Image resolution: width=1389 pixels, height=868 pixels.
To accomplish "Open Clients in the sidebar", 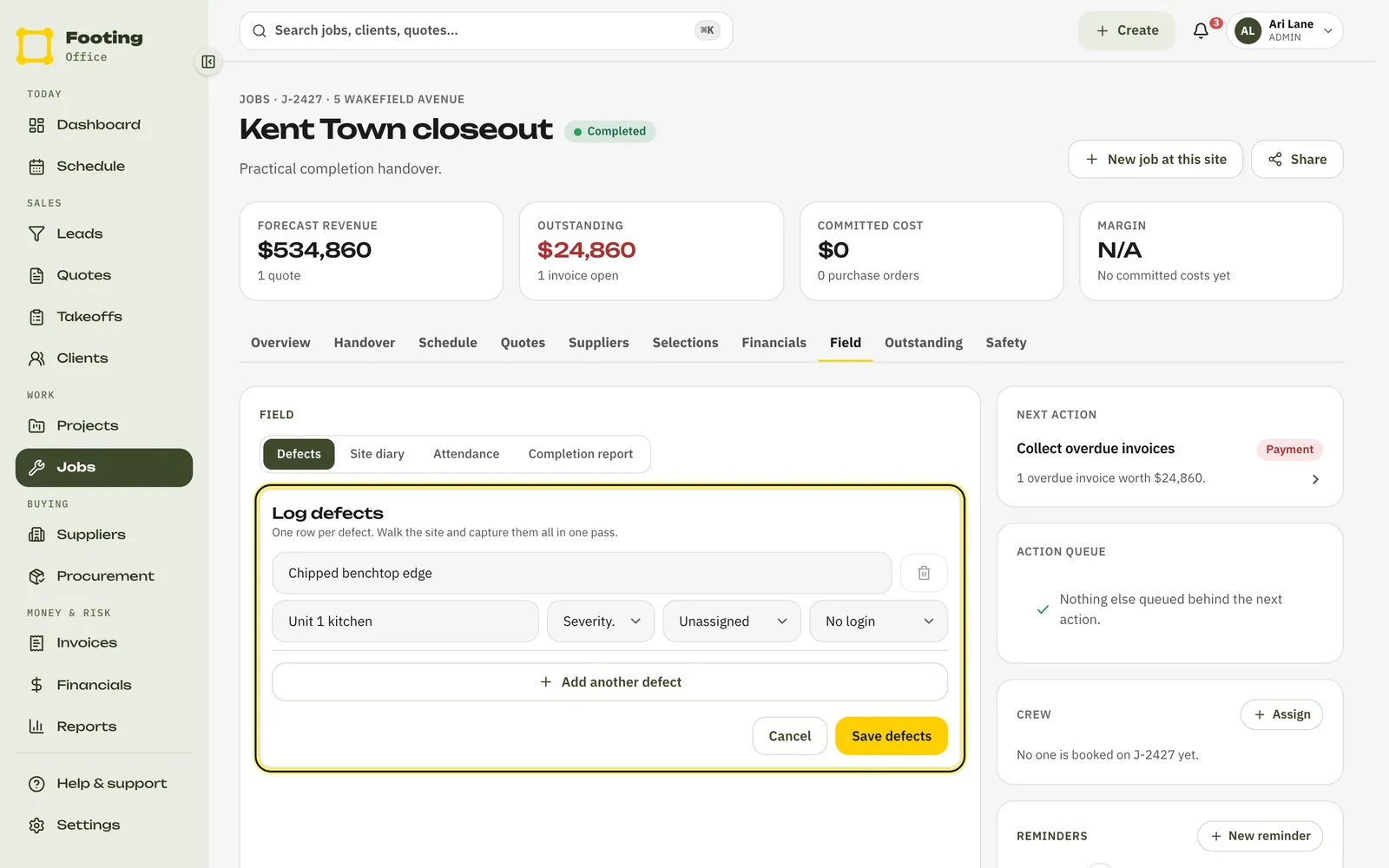I will pyautogui.click(x=104, y=358).
